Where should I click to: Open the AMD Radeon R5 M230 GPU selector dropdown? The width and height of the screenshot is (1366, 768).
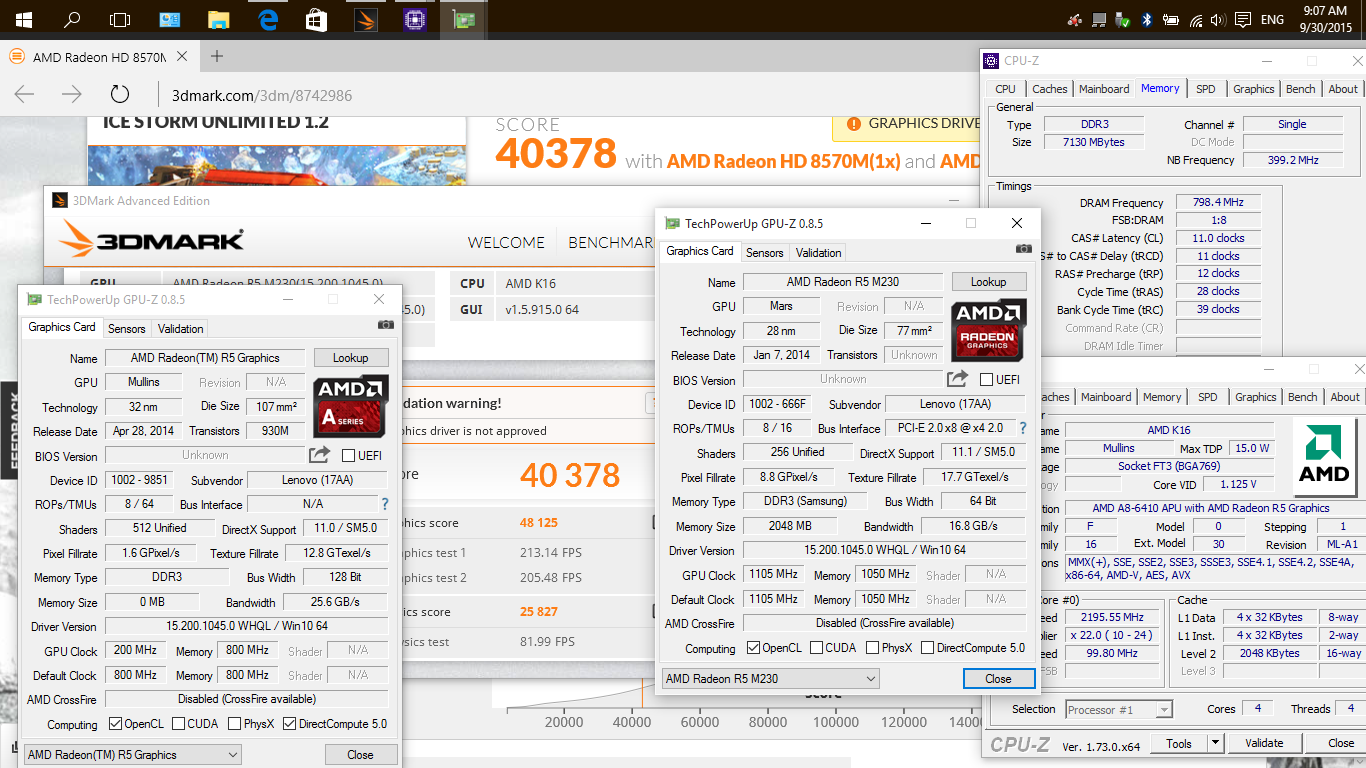coord(770,679)
